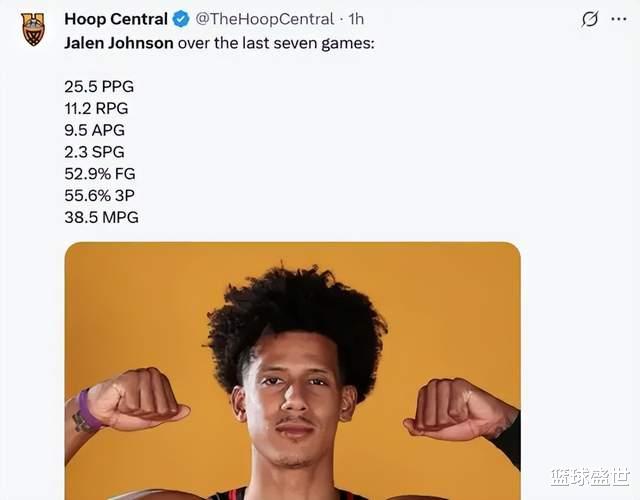
Task: Click the 11.2 RPG stat line
Action: coord(96,108)
